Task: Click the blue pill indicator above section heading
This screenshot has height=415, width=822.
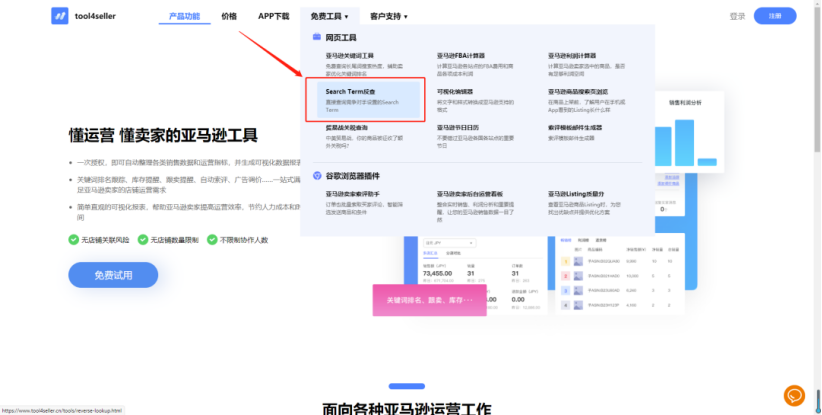Action: pyautogui.click(x=407, y=386)
